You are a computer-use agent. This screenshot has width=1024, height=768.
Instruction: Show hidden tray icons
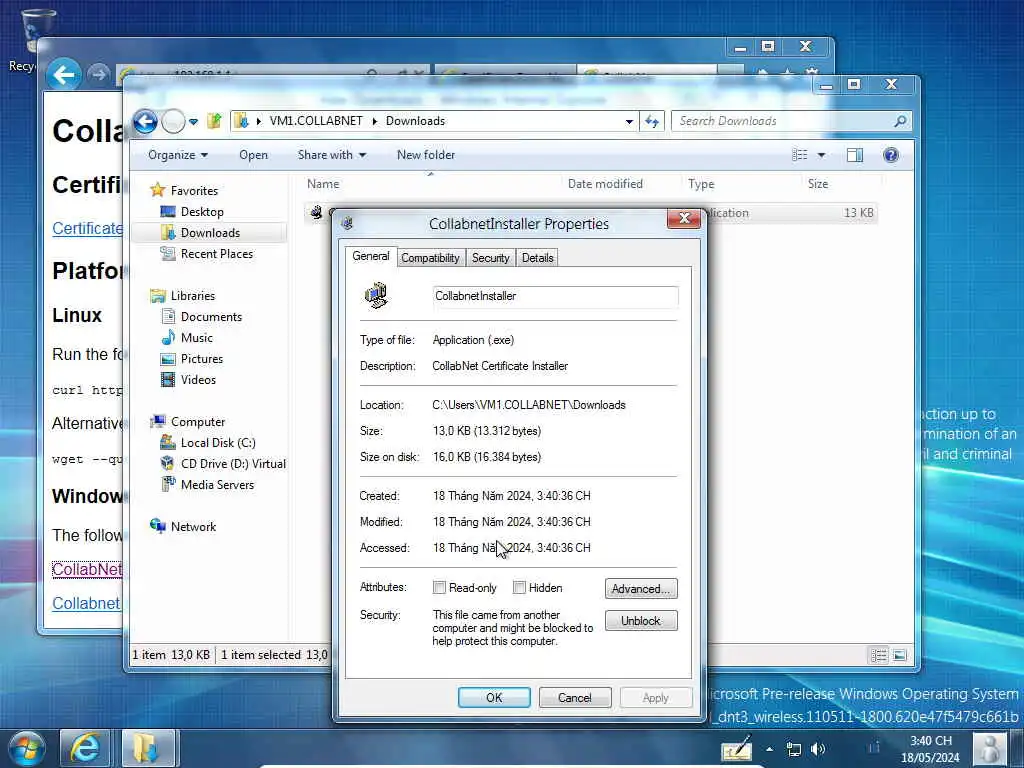pyautogui.click(x=769, y=749)
